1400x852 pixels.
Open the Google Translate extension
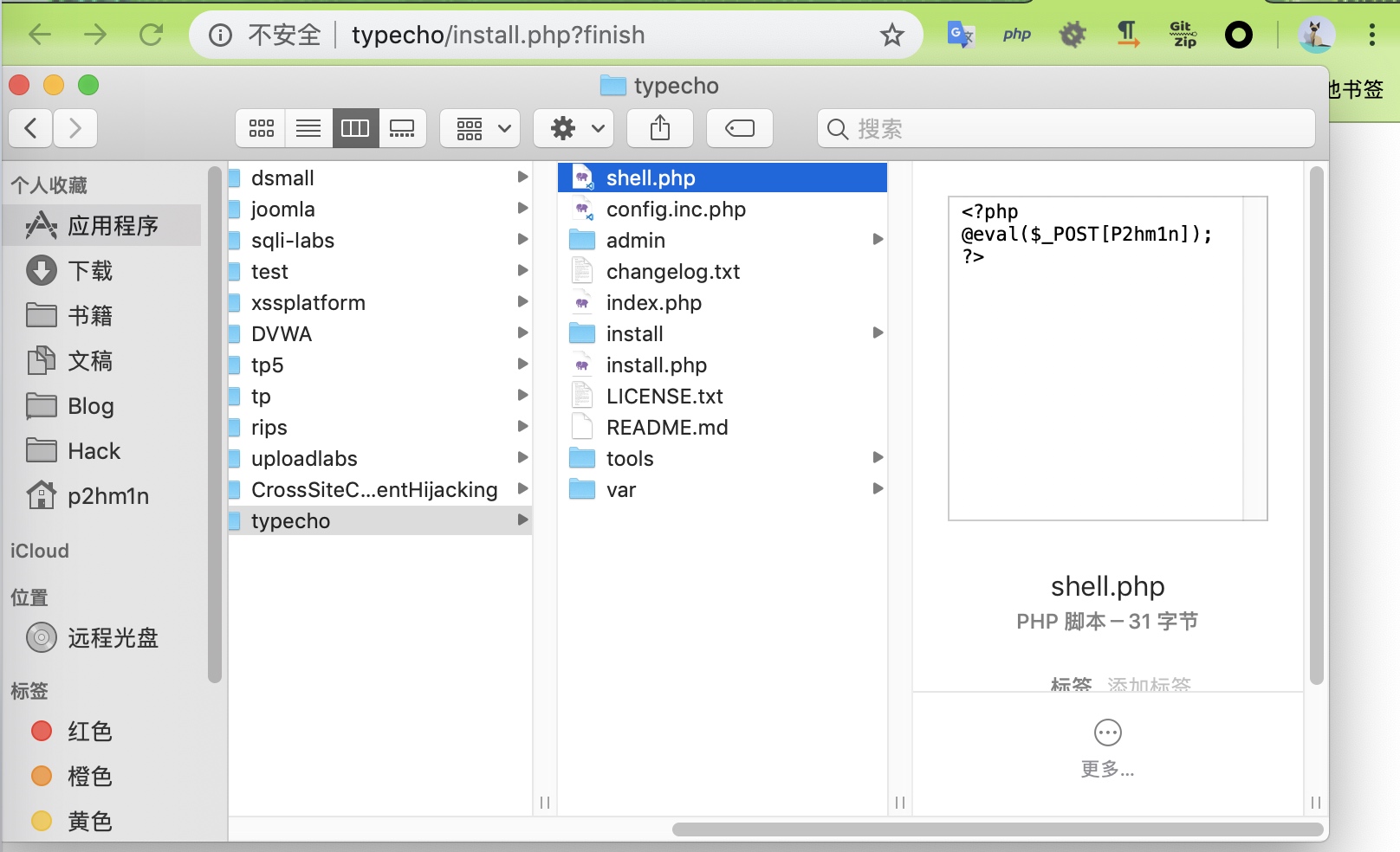pos(961,35)
